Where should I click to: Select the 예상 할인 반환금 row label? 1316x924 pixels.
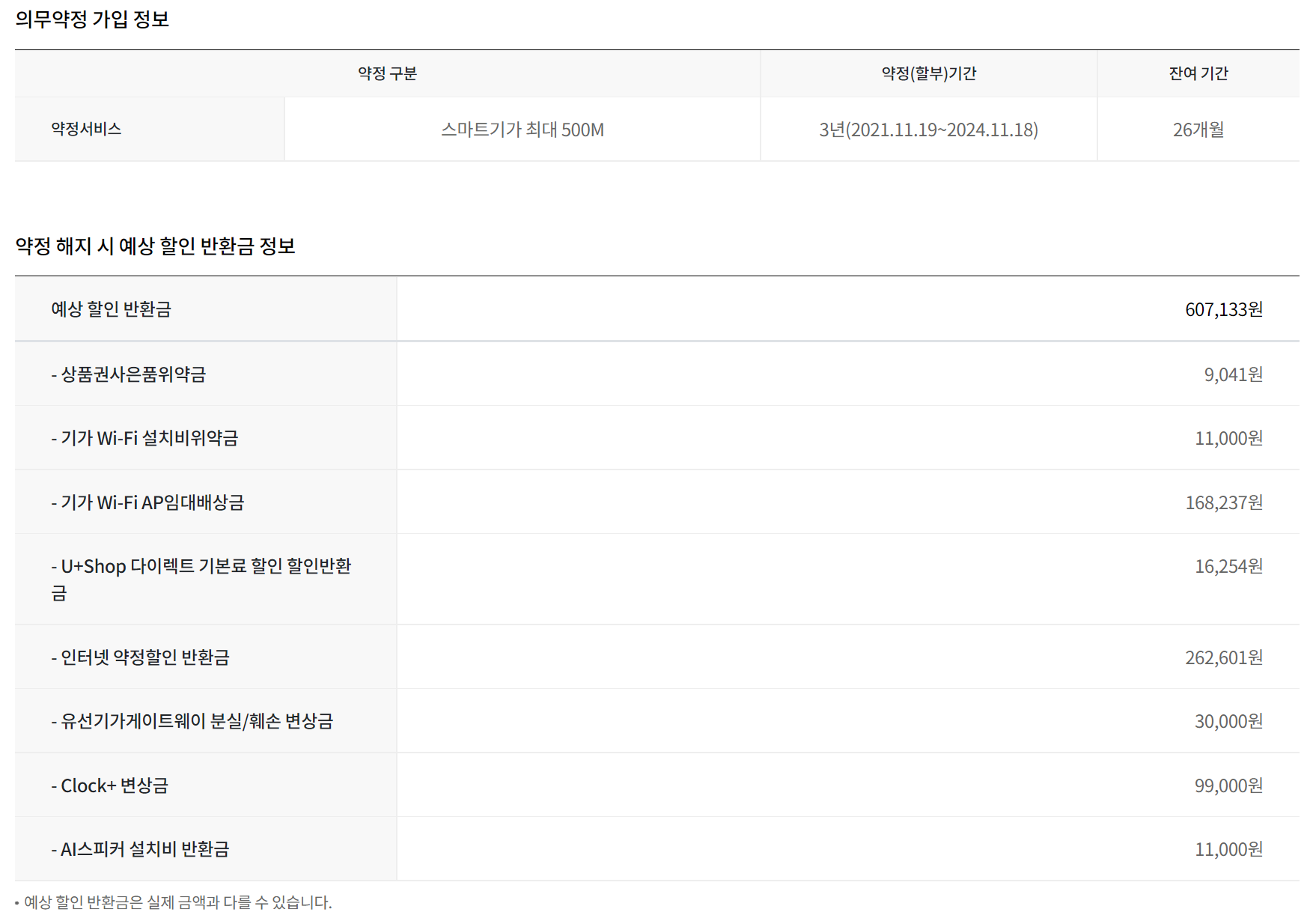111,309
